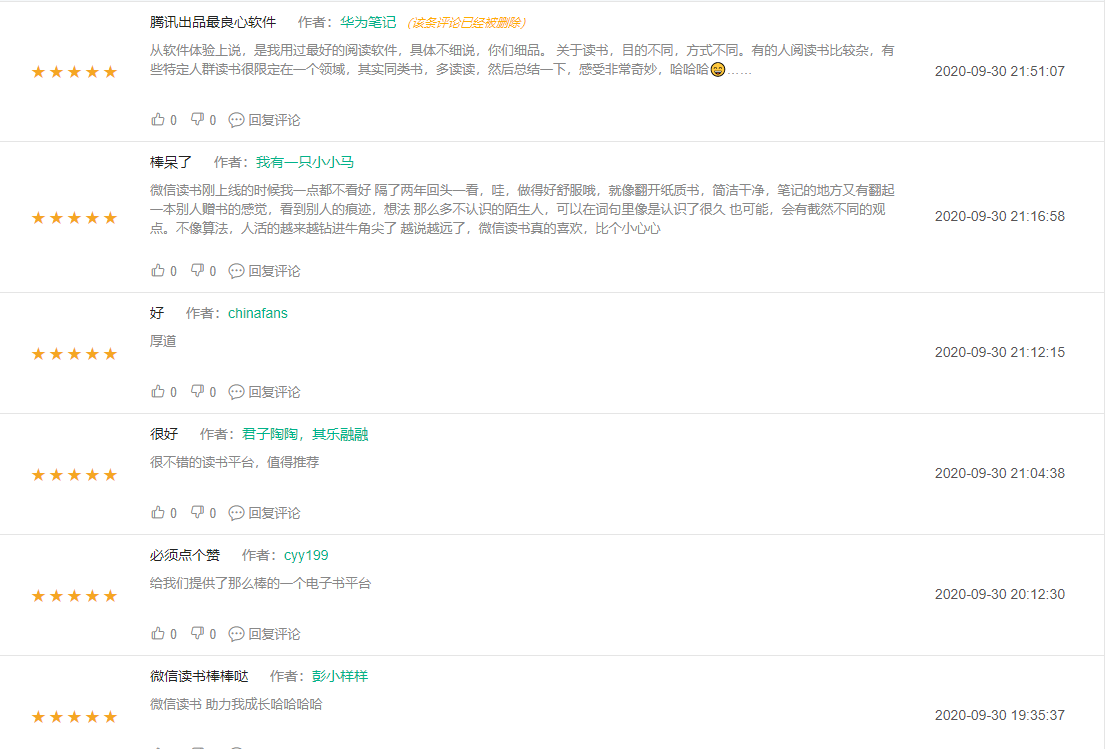Click reply comment icon under 华为笔记 review
The height and width of the screenshot is (749, 1108).
tap(236, 120)
